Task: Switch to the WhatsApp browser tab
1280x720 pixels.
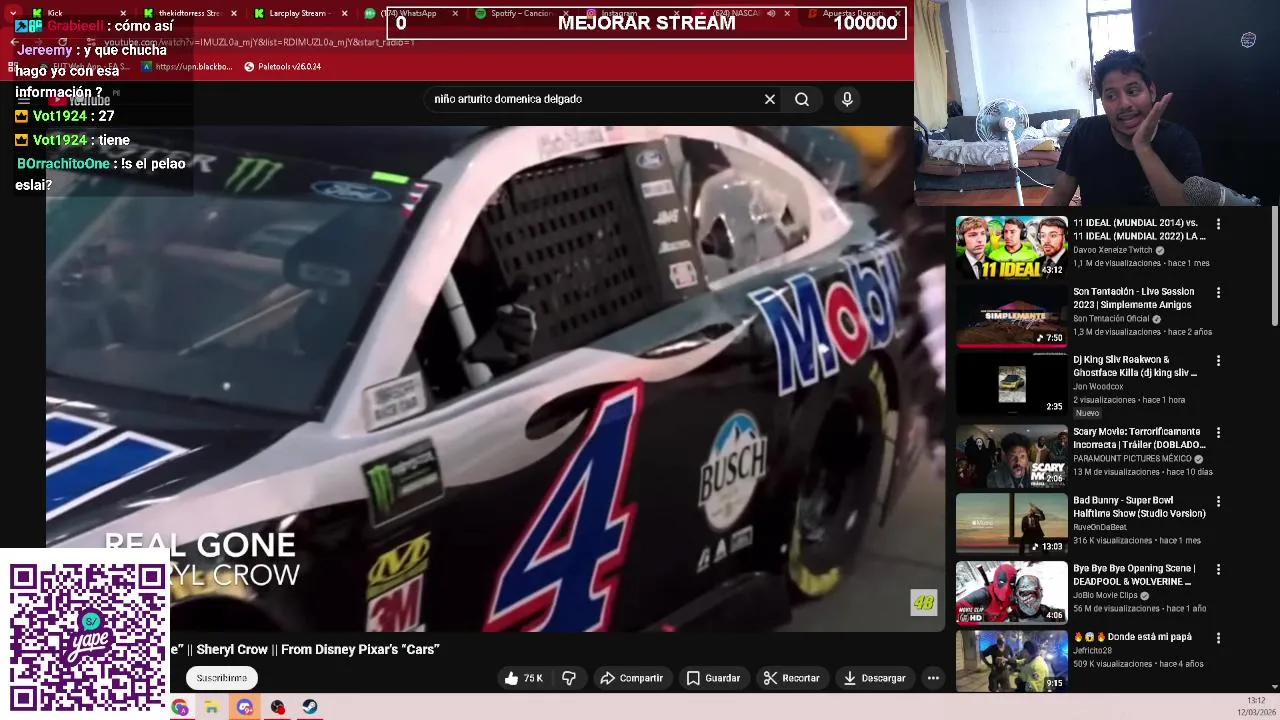Action: [410, 13]
